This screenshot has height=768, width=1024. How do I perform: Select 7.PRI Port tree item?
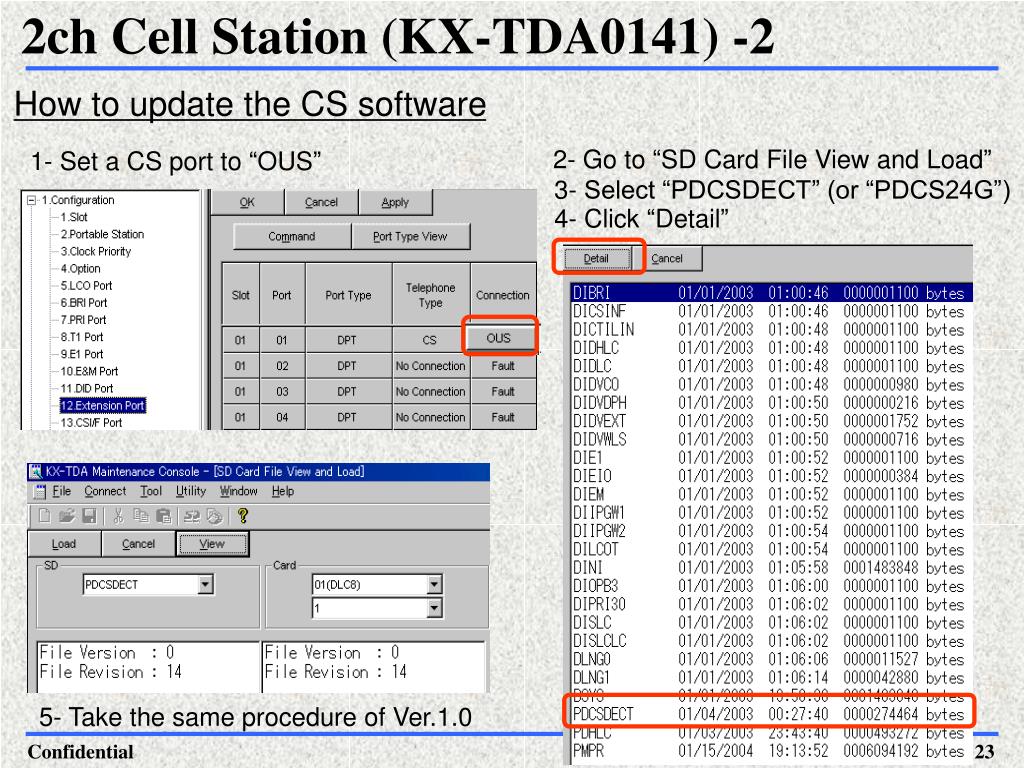pos(83,319)
